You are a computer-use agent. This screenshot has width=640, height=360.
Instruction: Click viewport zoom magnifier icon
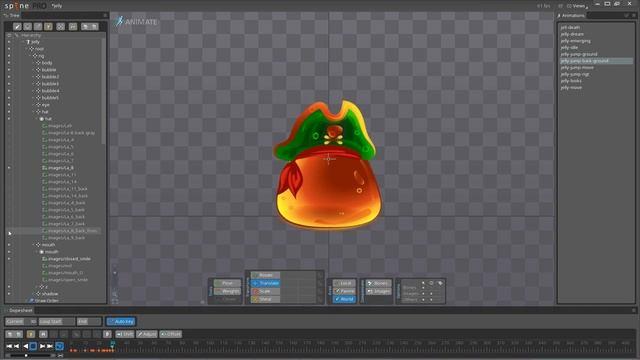[115, 293]
